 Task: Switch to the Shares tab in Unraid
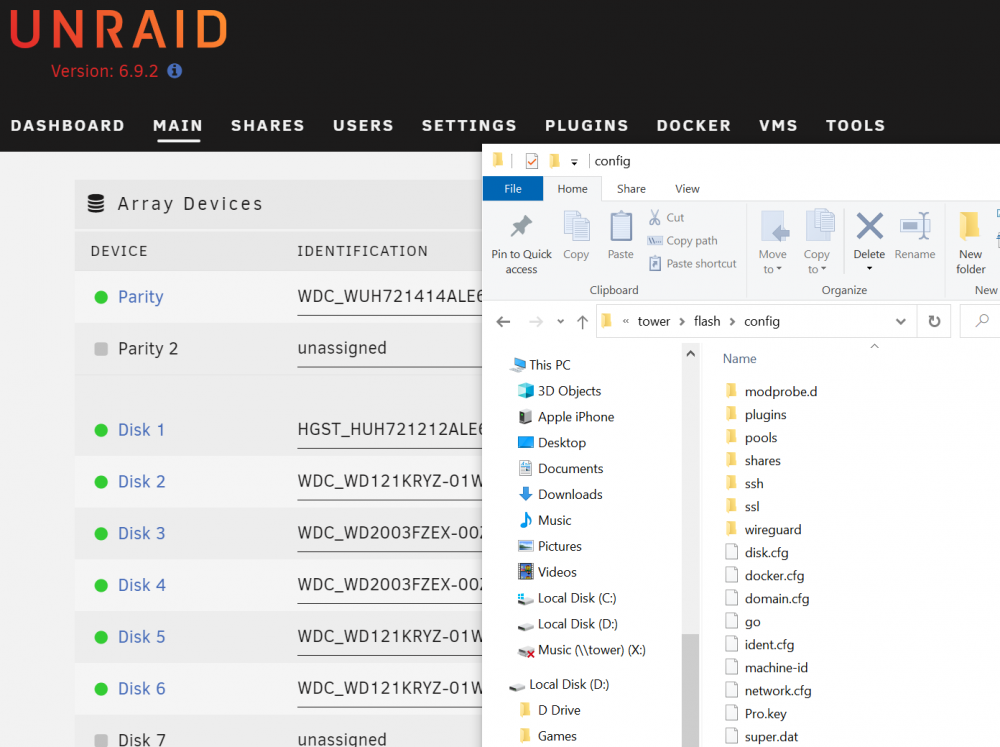pos(268,126)
